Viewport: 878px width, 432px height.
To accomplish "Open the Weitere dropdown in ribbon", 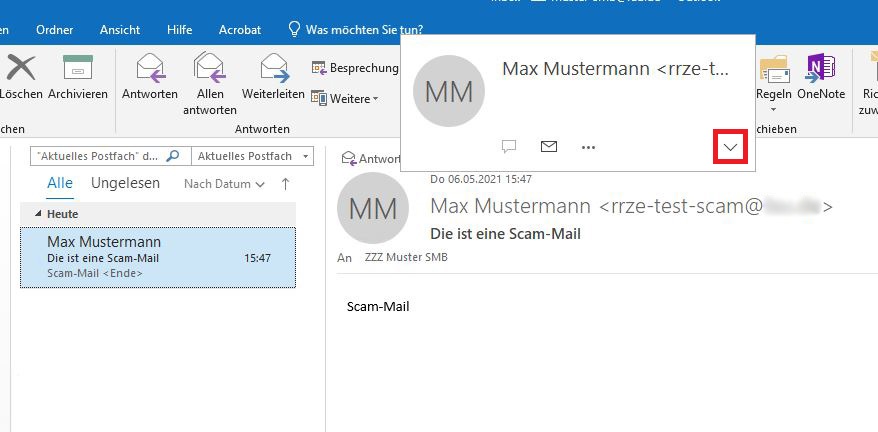I will coord(345,98).
